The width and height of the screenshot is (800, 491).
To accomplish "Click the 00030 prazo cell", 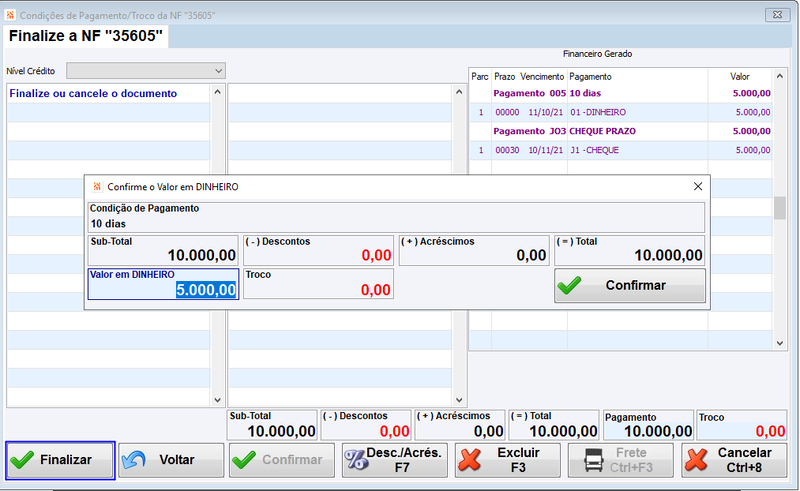I will click(507, 150).
